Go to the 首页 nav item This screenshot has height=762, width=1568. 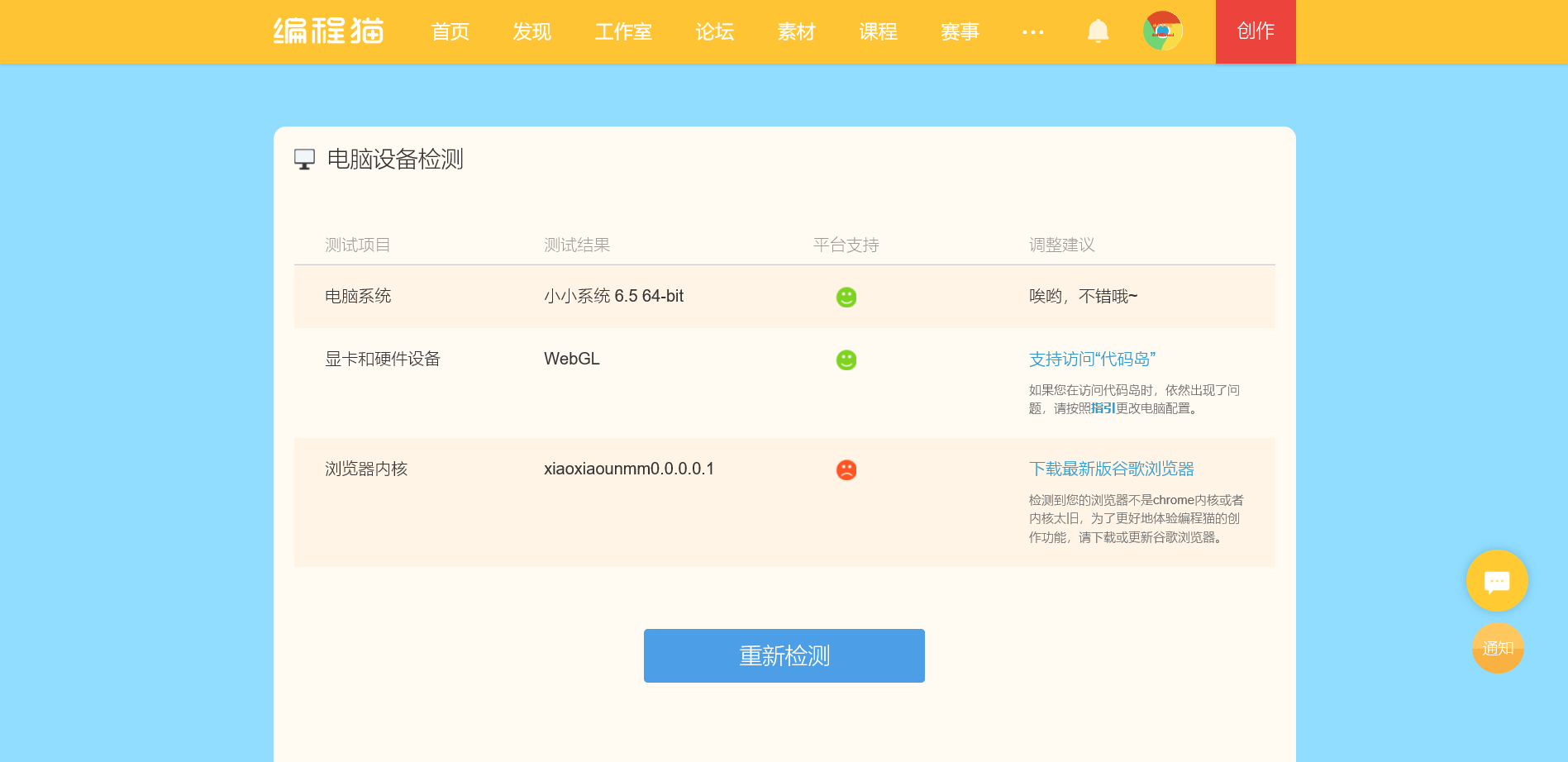(450, 31)
